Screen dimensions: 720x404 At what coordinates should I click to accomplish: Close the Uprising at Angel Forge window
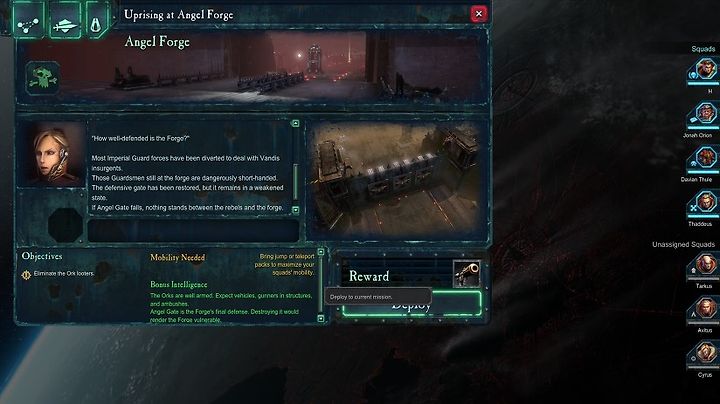click(478, 14)
